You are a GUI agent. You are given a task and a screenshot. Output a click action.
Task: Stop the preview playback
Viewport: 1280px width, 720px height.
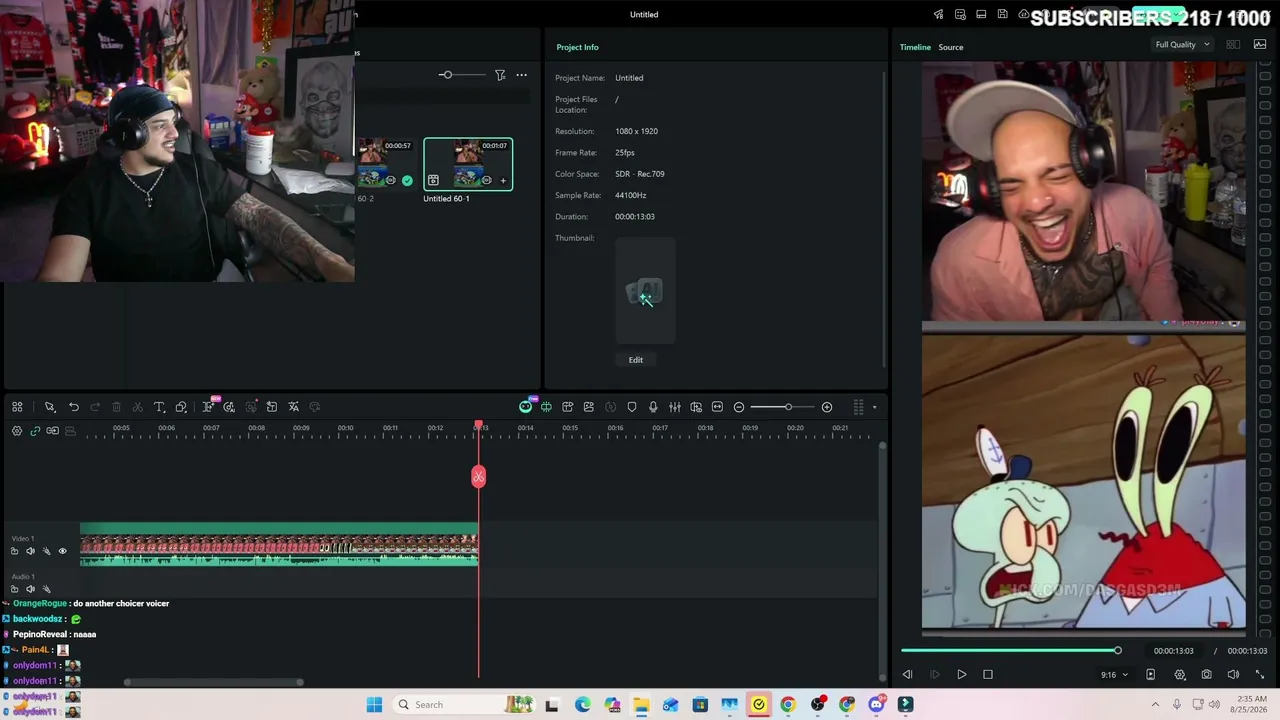pos(988,675)
